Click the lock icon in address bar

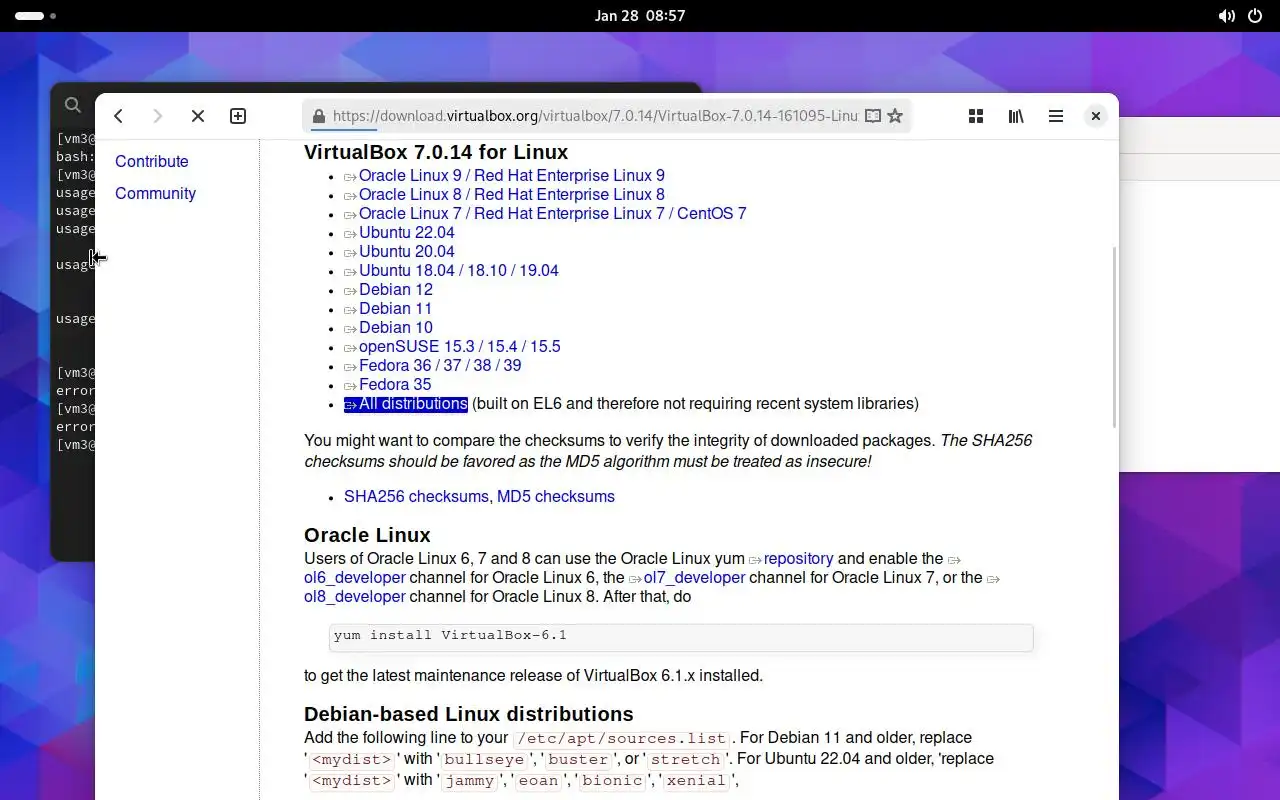(x=319, y=116)
